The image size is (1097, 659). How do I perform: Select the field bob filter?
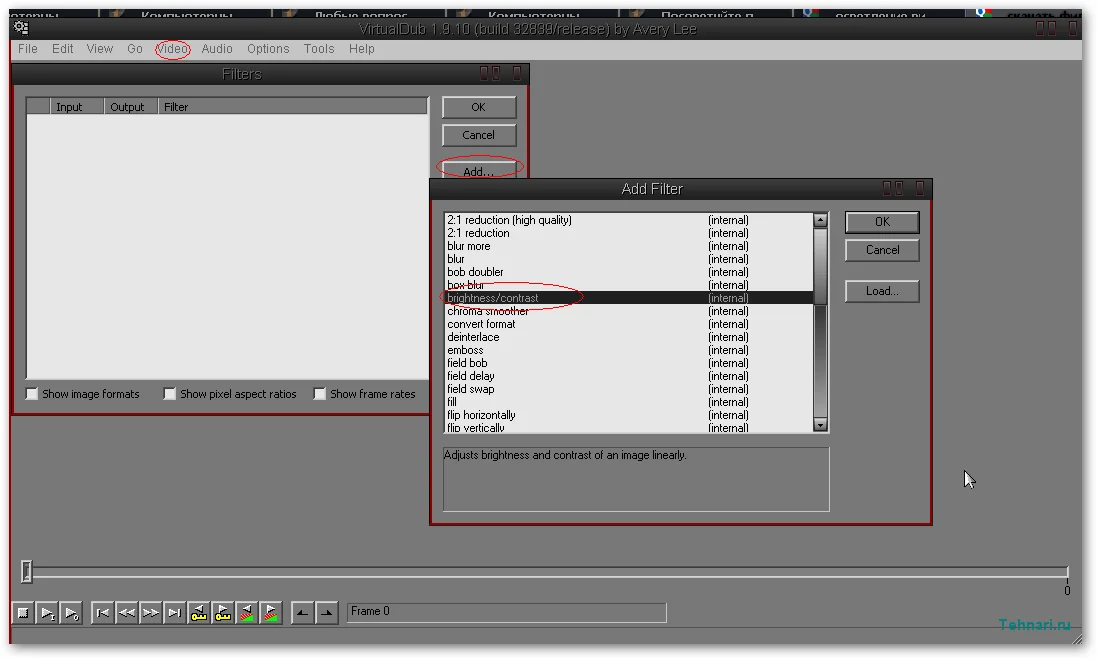point(628,363)
